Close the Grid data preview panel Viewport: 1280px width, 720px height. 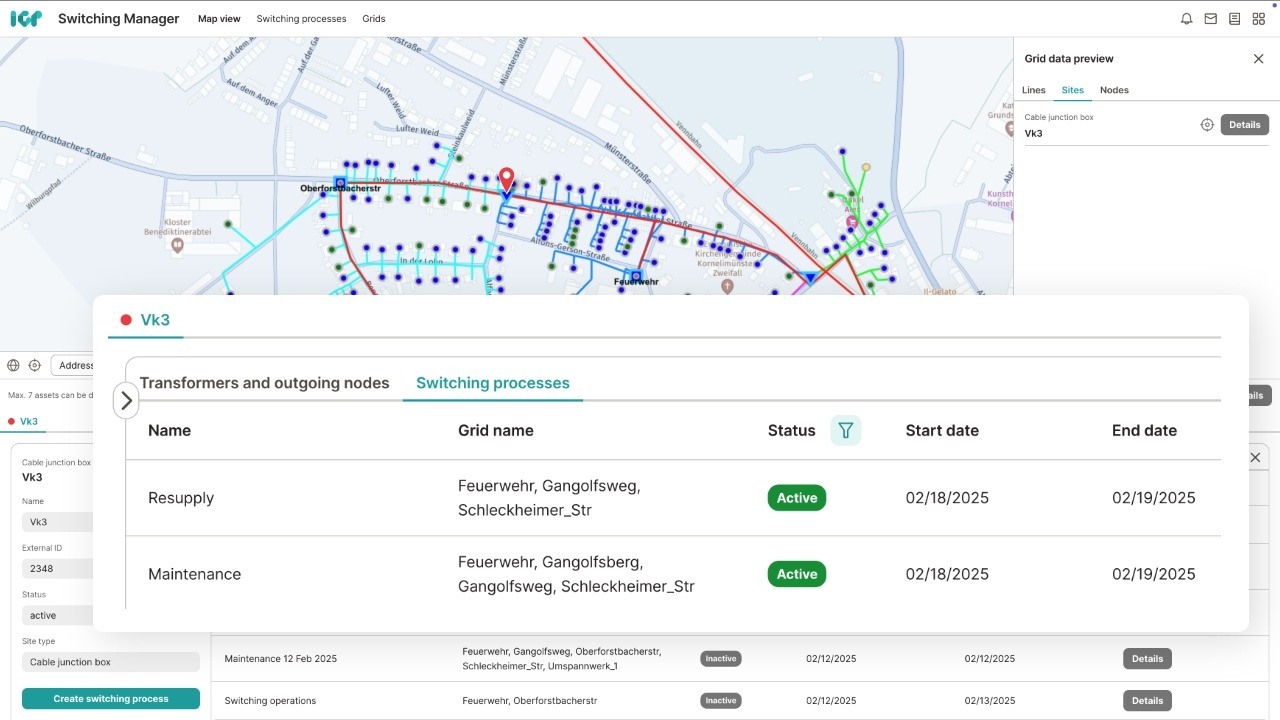click(x=1258, y=59)
